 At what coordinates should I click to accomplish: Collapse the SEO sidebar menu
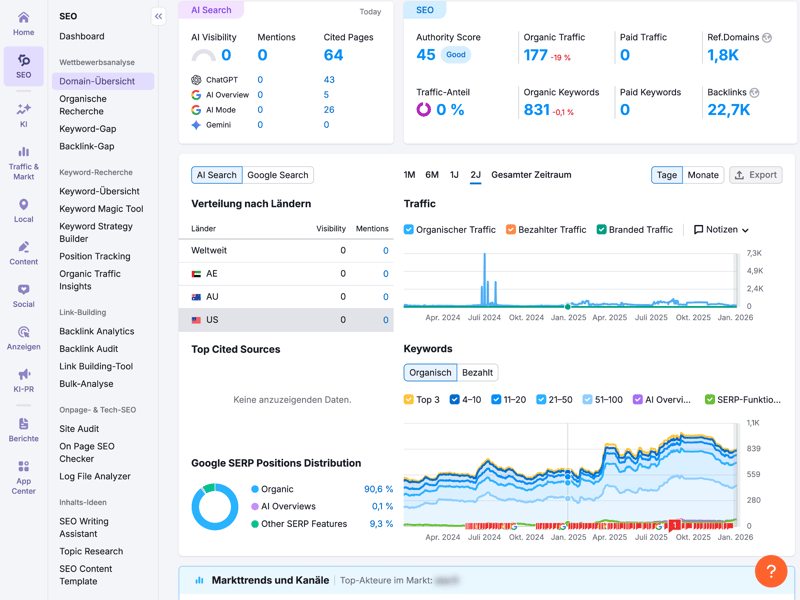point(158,16)
